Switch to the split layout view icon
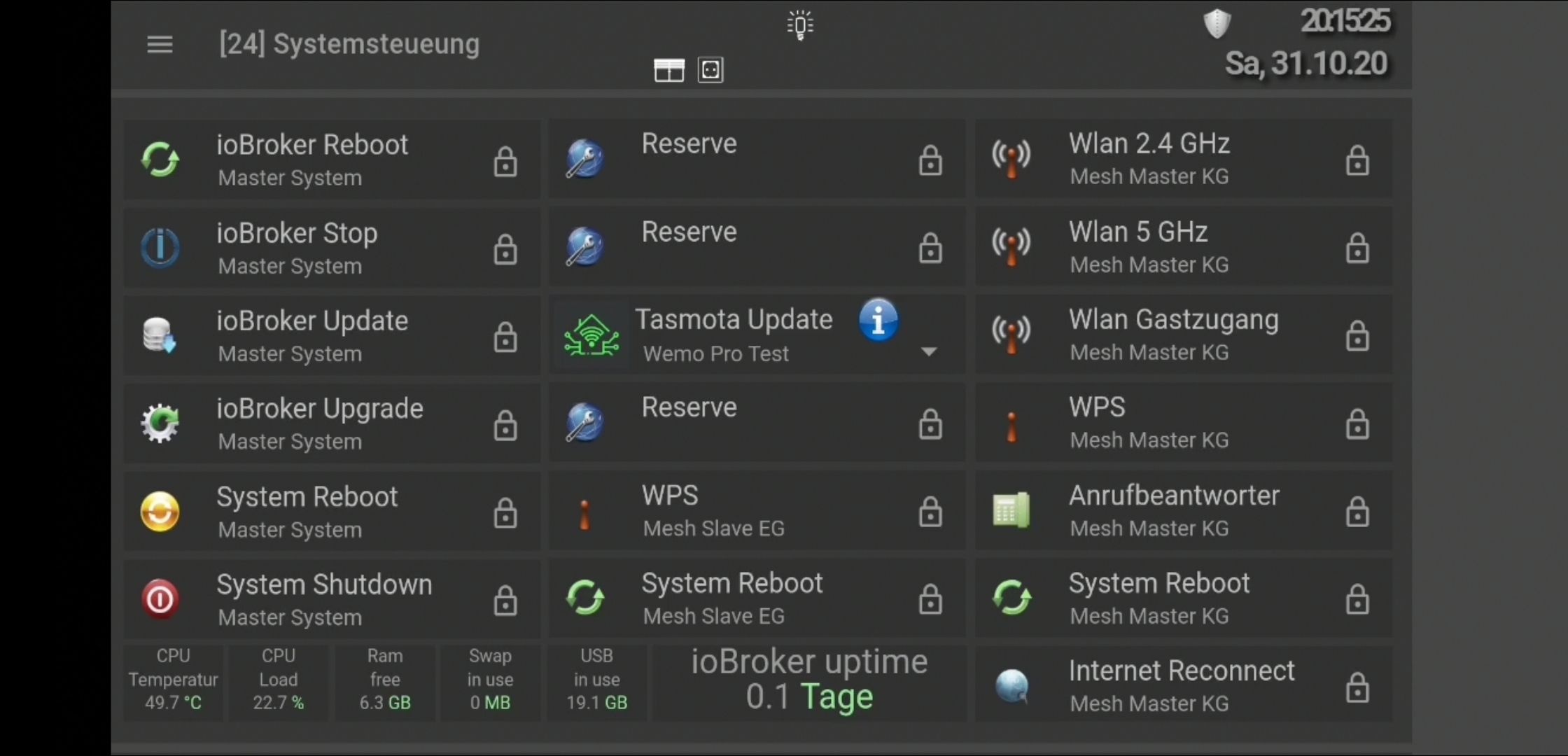The image size is (1568, 756). tap(668, 70)
